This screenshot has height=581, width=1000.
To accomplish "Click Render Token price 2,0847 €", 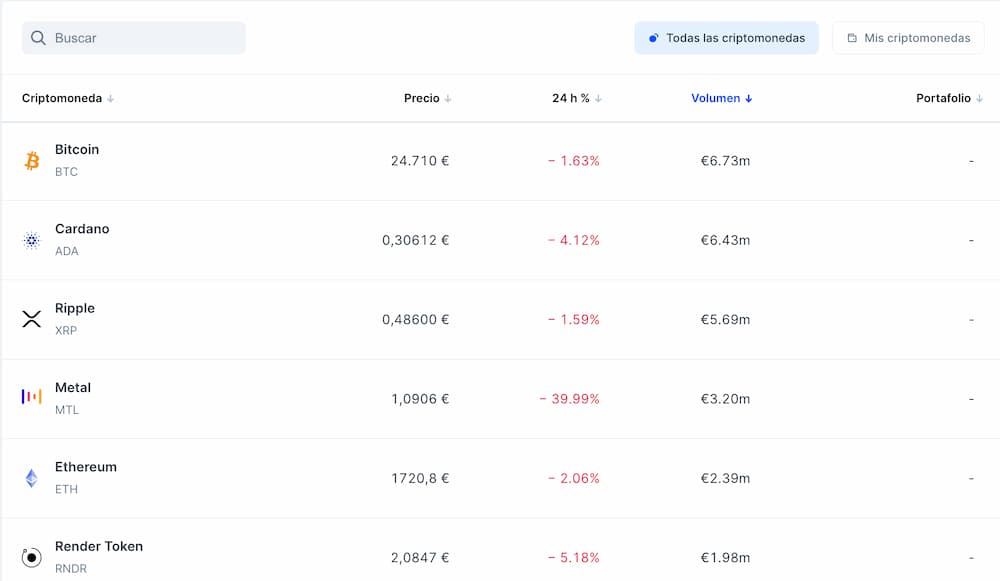I will (420, 557).
